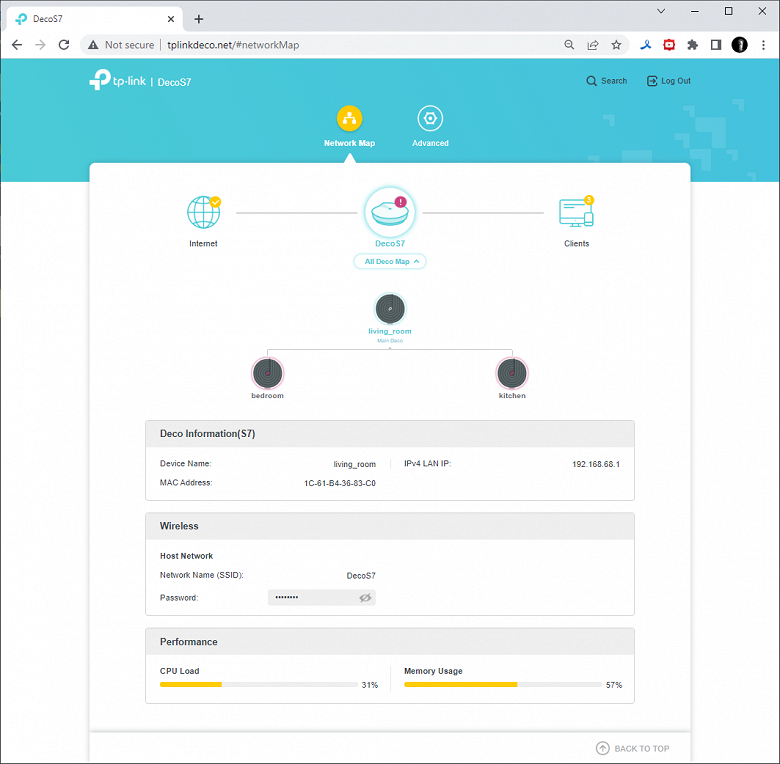Open Chrome three-dot menu
The image size is (780, 764).
click(763, 45)
